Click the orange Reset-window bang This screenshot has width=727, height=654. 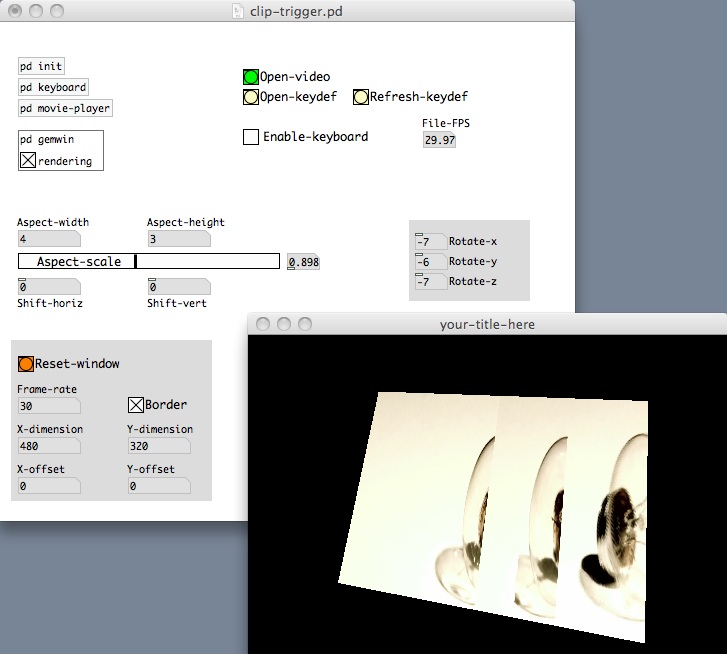click(x=26, y=364)
